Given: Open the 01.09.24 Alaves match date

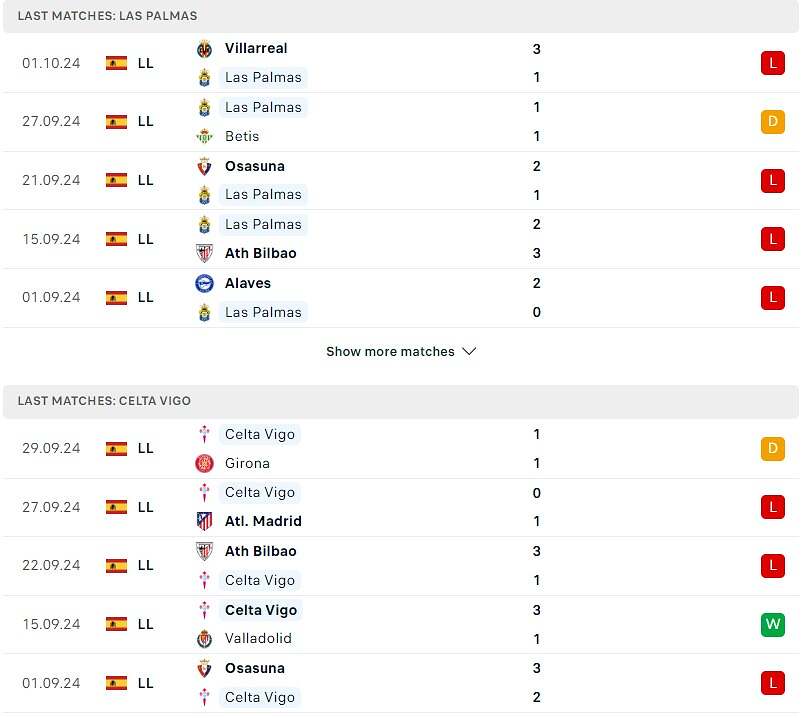Looking at the screenshot, I should [51, 299].
